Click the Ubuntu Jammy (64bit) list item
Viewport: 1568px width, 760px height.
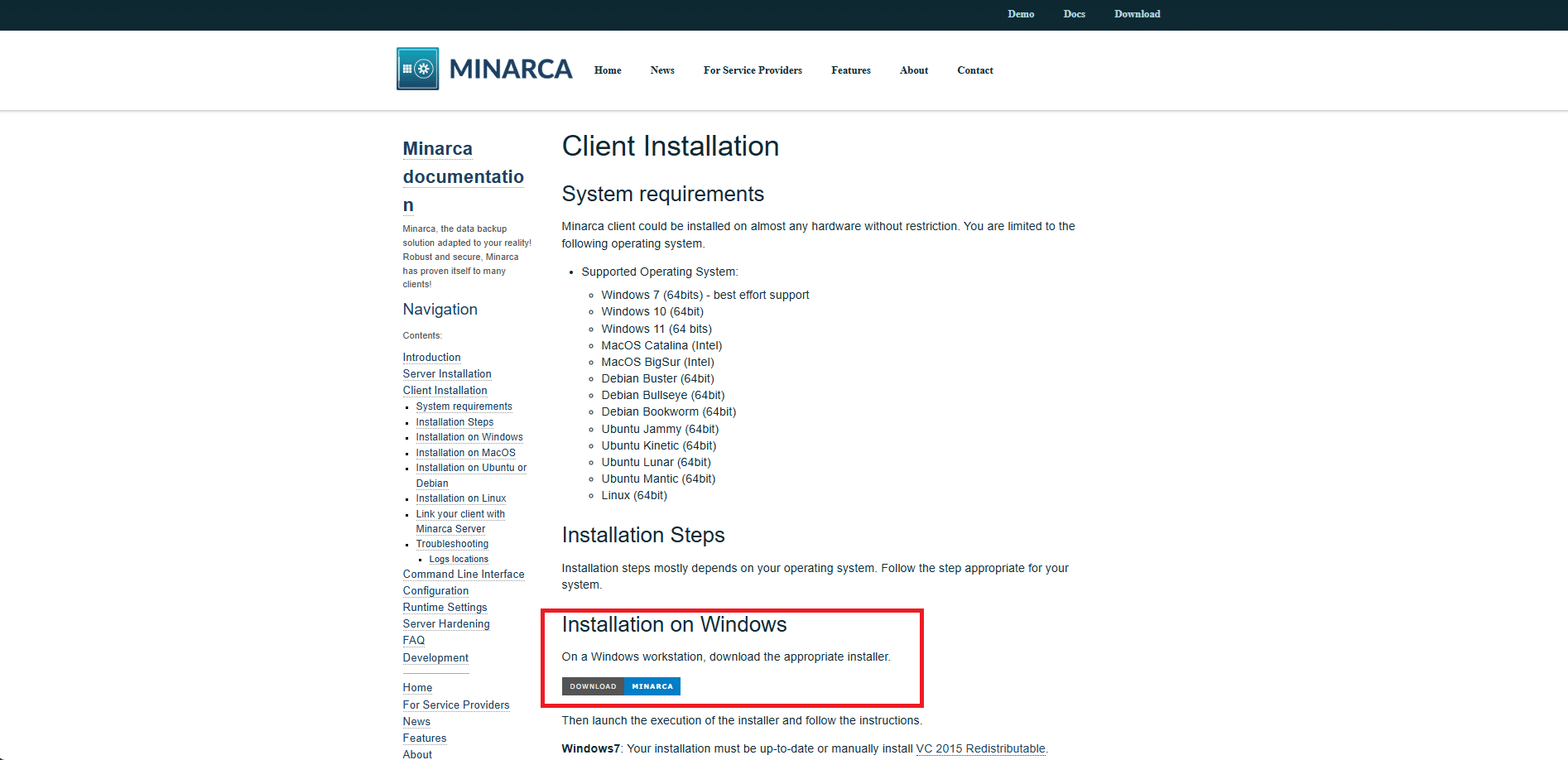(x=660, y=429)
